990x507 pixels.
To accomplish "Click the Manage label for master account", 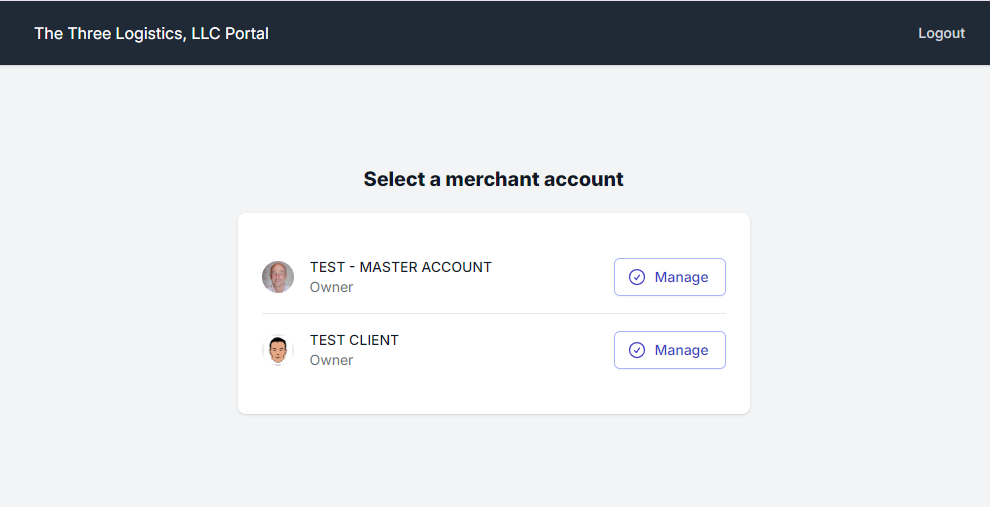I will click(682, 277).
